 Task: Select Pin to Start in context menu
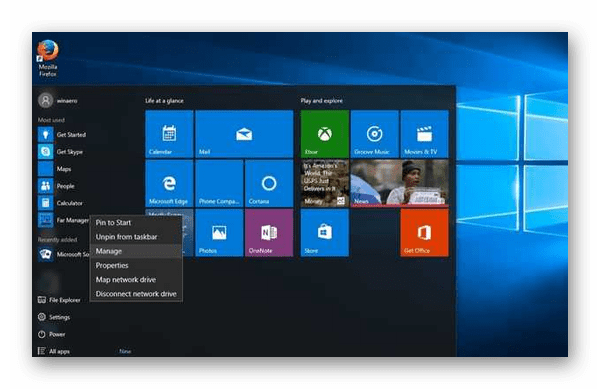(x=136, y=223)
